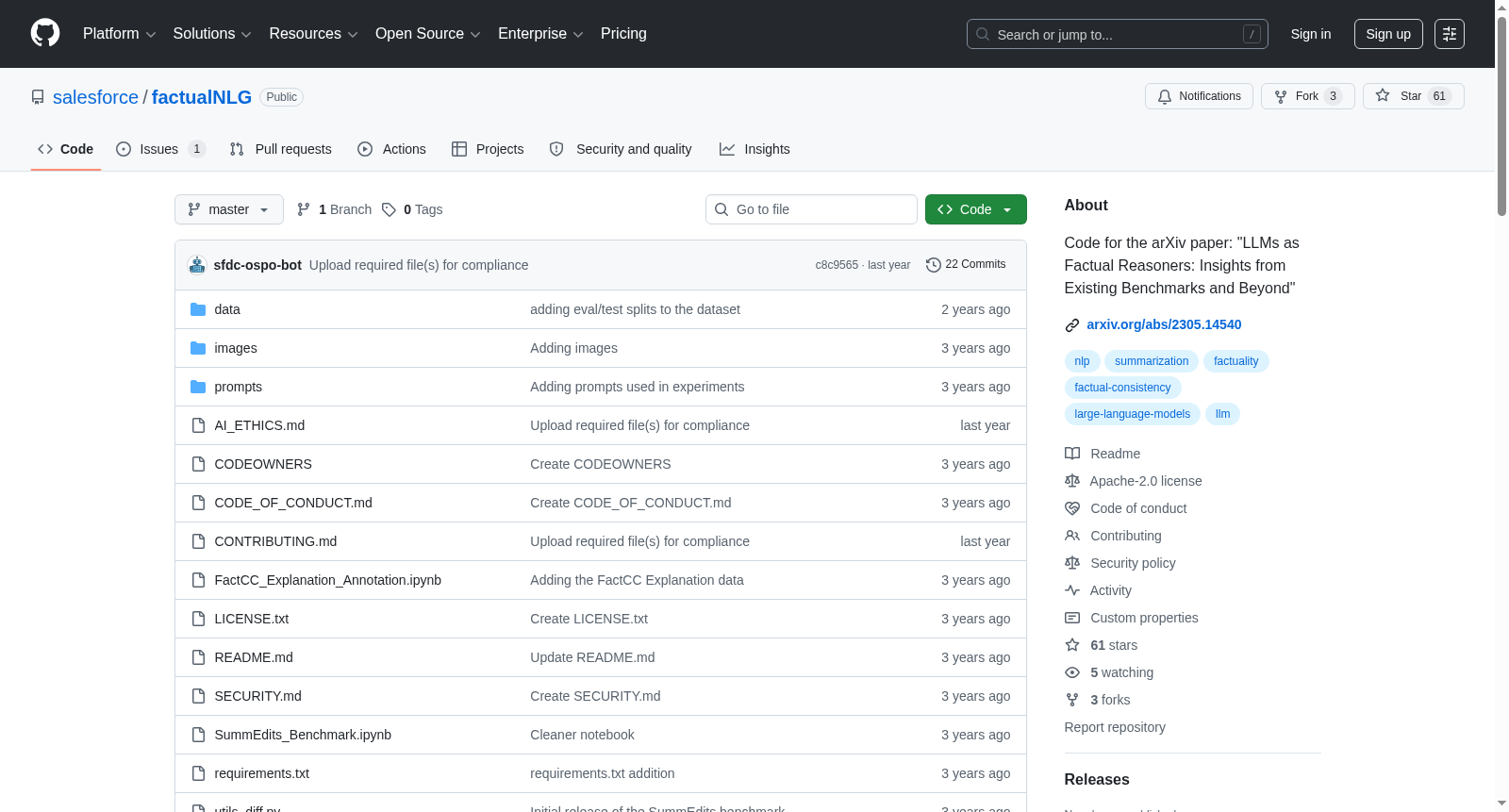1509x812 pixels.
Task: Open the salesforce owner link
Action: click(x=95, y=97)
